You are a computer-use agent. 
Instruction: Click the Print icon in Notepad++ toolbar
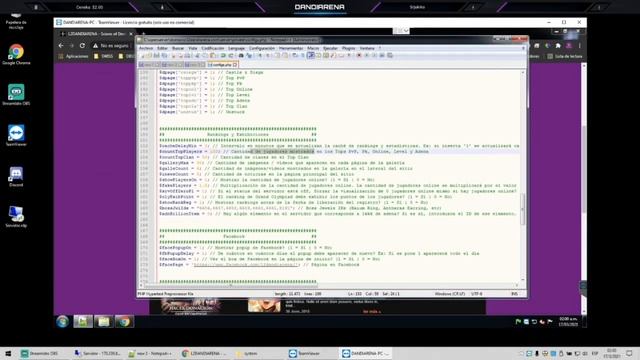tap(188, 56)
